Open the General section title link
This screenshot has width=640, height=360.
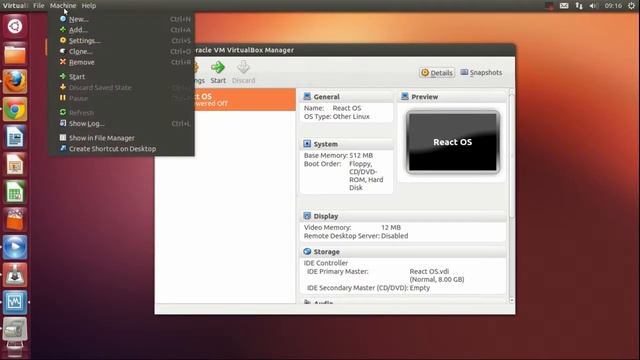[327, 97]
